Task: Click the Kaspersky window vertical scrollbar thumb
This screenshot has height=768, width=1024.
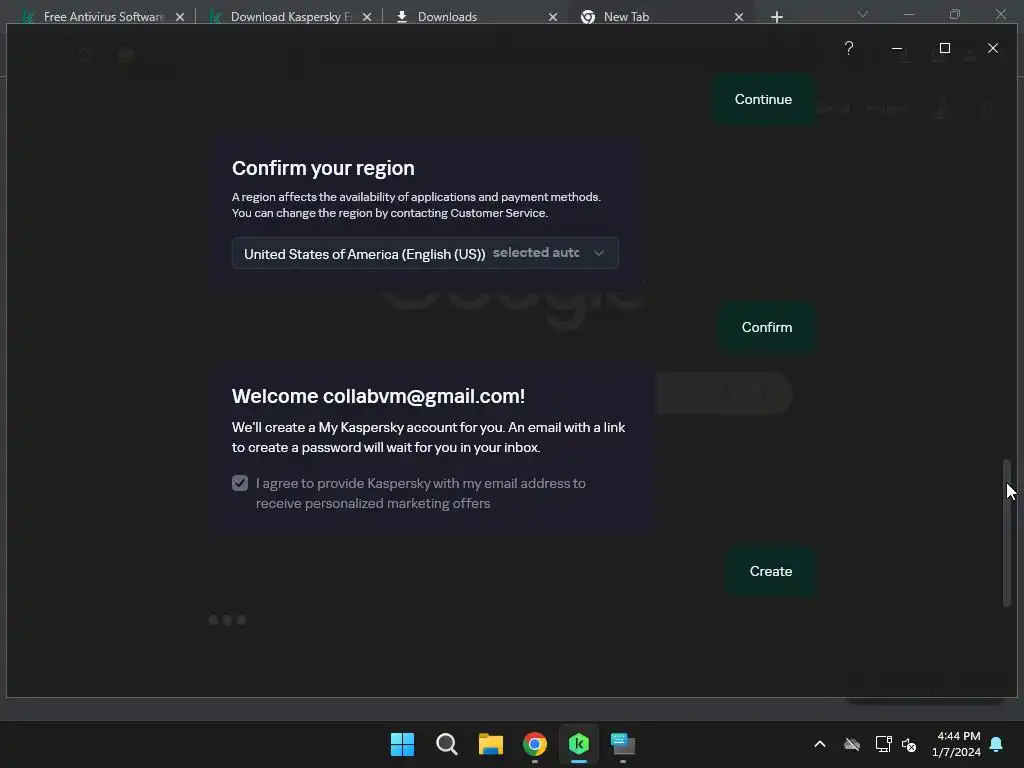Action: (x=1007, y=533)
